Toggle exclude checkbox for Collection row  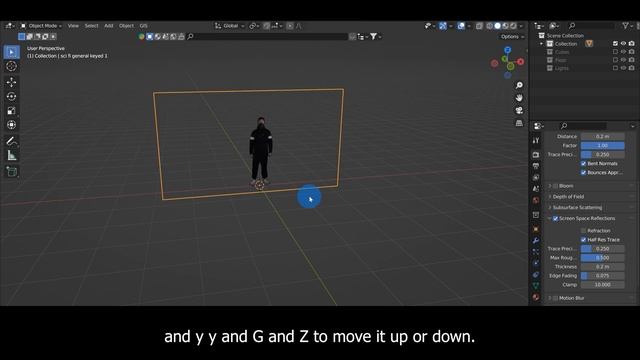[615, 44]
